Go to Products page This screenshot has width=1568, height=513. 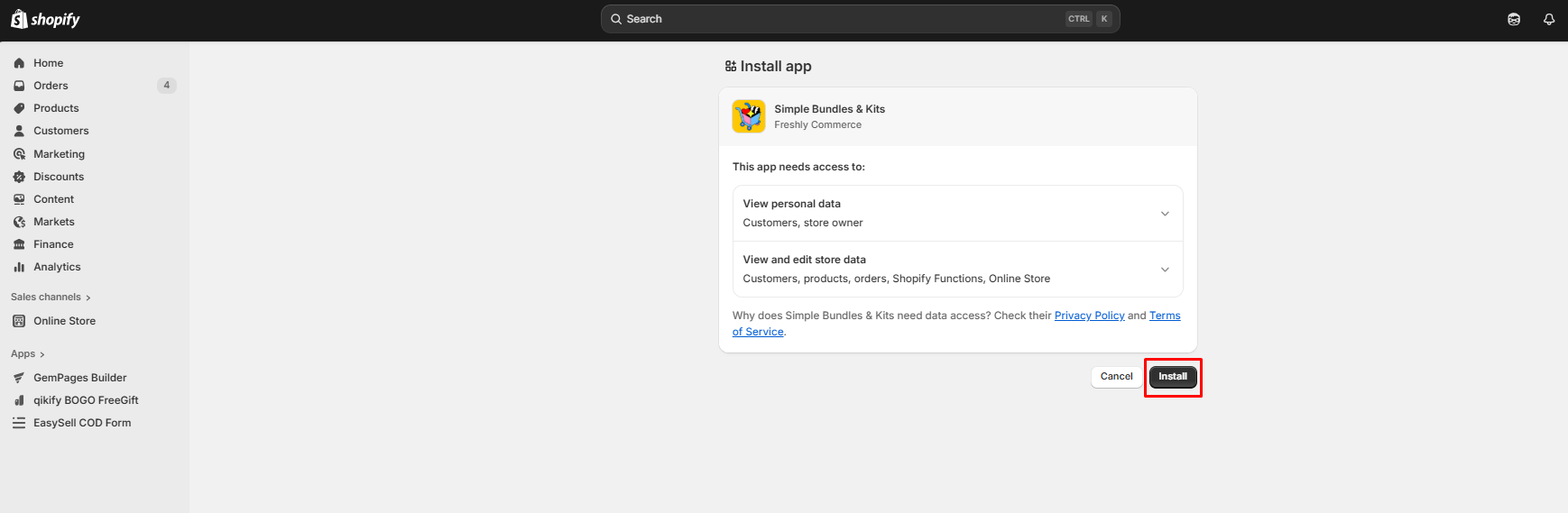click(x=56, y=108)
